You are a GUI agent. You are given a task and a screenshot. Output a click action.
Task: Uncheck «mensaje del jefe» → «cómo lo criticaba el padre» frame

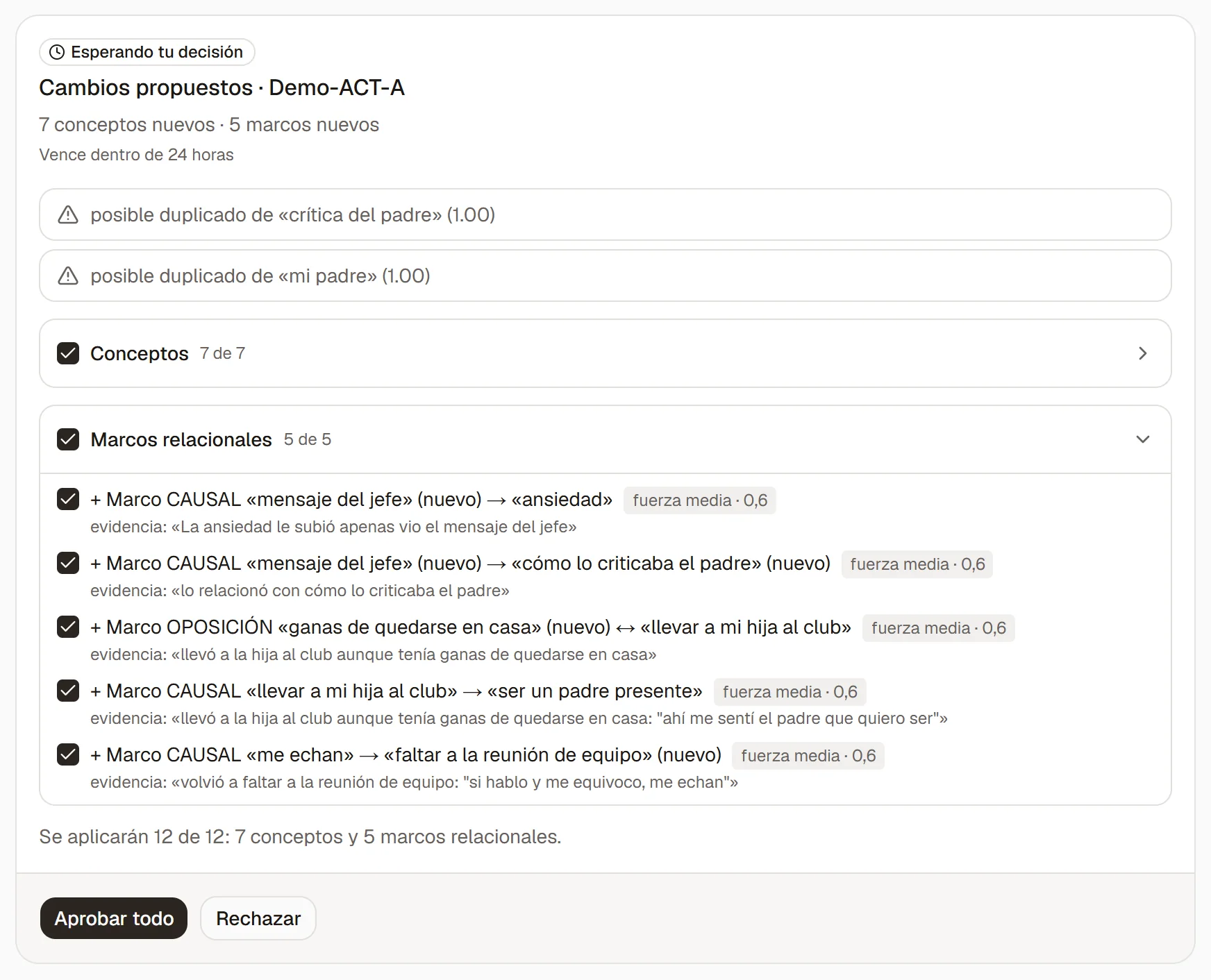point(68,563)
